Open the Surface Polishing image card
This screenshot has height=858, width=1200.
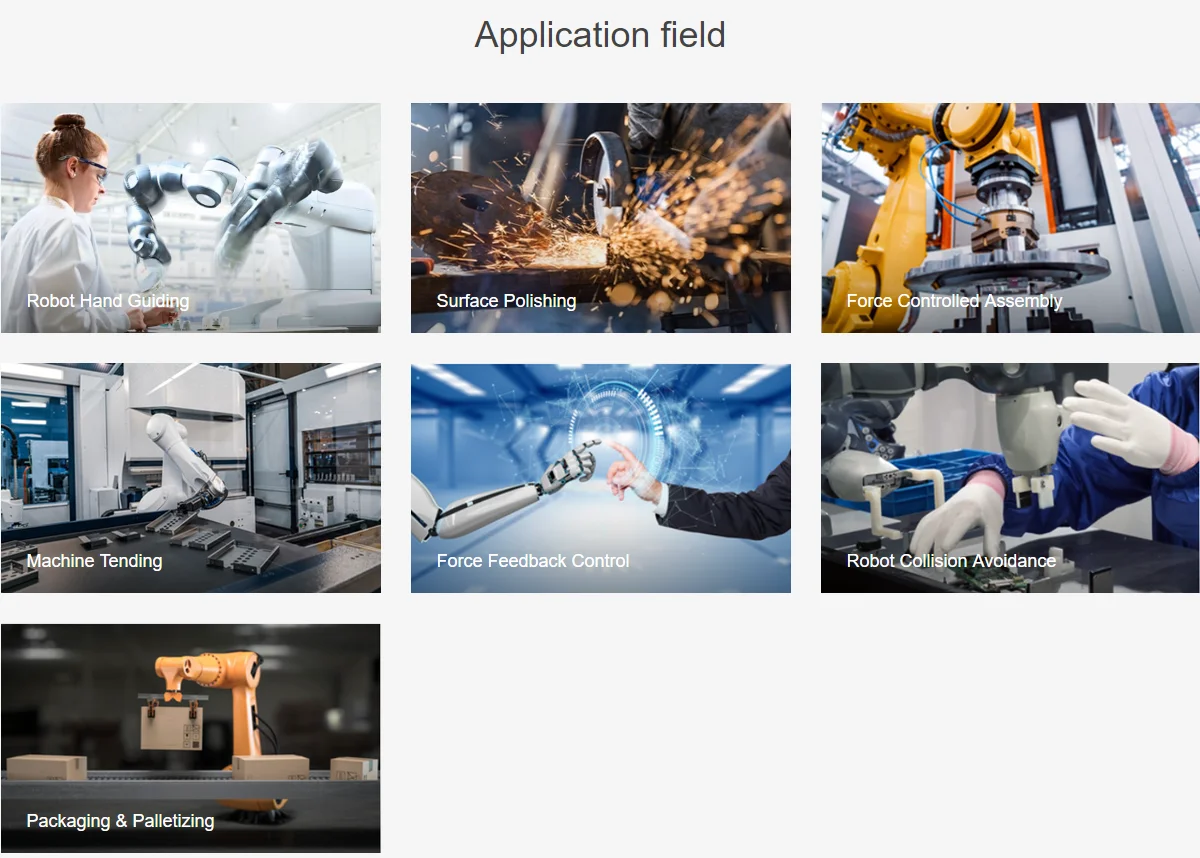(600, 218)
